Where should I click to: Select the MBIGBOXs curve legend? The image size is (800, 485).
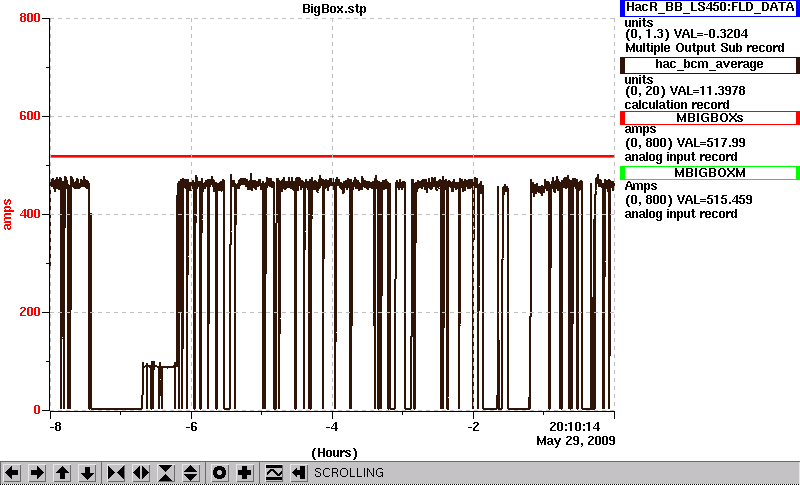pos(710,118)
